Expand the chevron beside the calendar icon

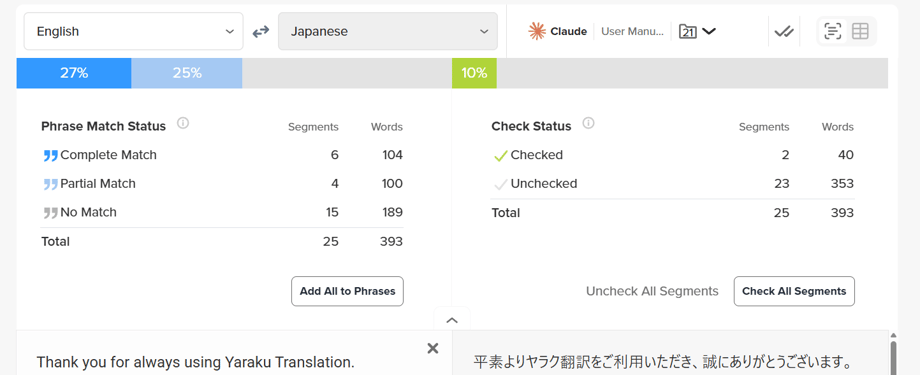click(x=709, y=31)
